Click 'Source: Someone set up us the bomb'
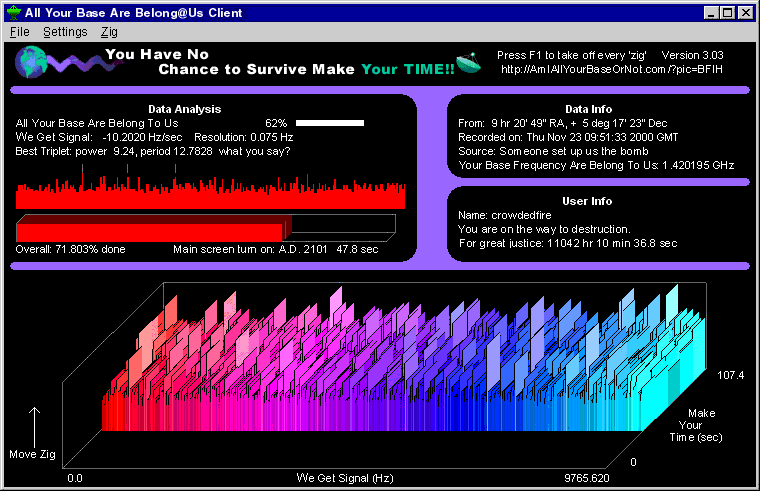The image size is (760, 491). [x=553, y=151]
